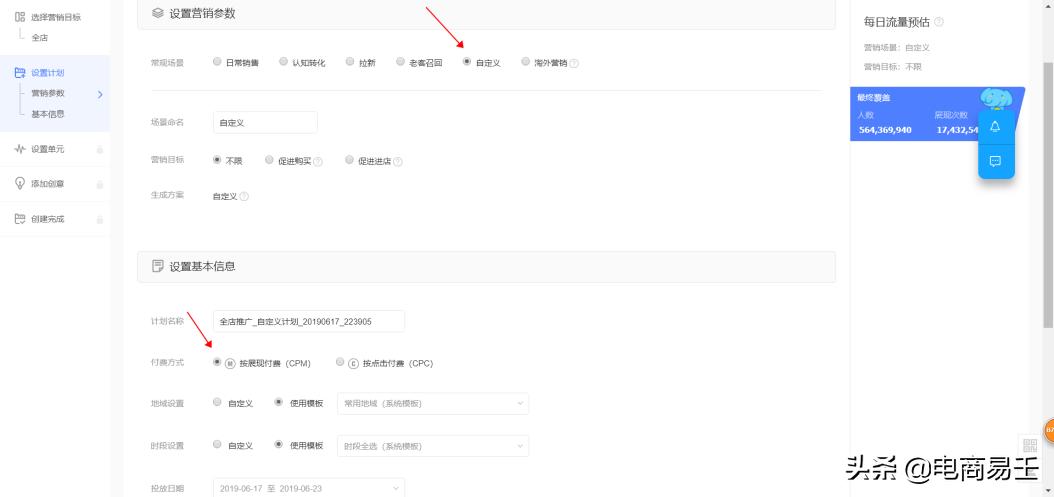This screenshot has height=497, width=1054.
Task: Go to 设置单元 step in sidebar
Action: click(x=47, y=149)
